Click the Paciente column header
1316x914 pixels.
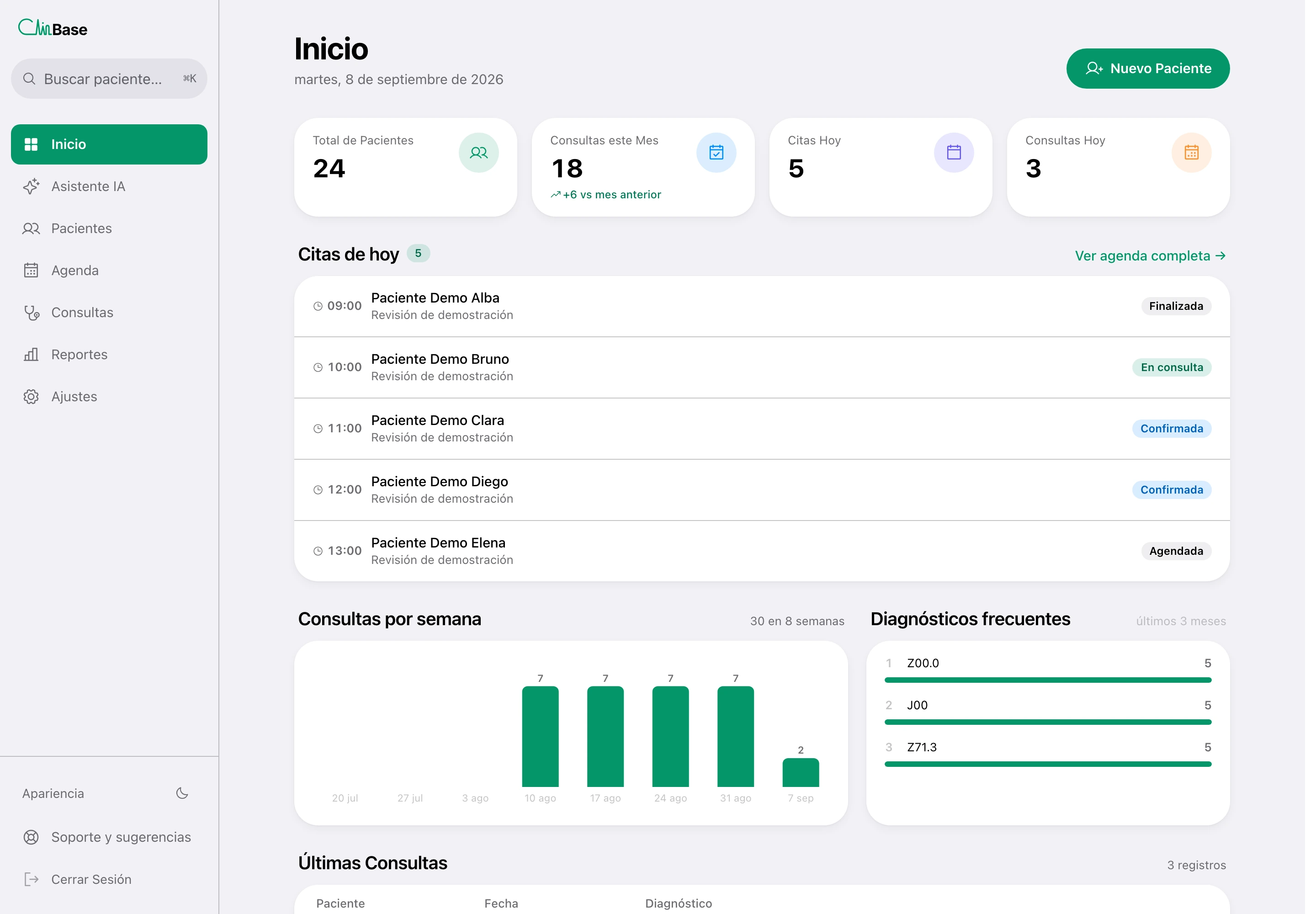pos(340,903)
